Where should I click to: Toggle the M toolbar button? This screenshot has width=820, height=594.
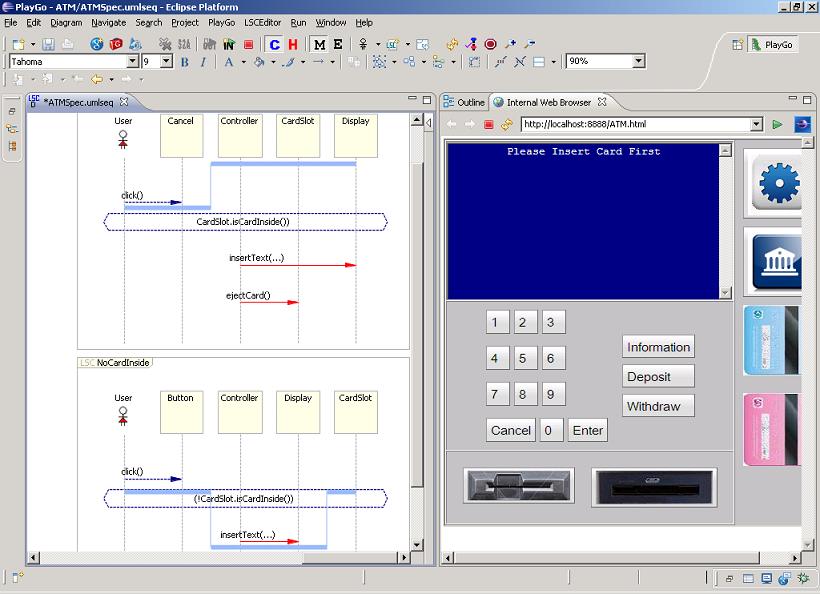(319, 45)
